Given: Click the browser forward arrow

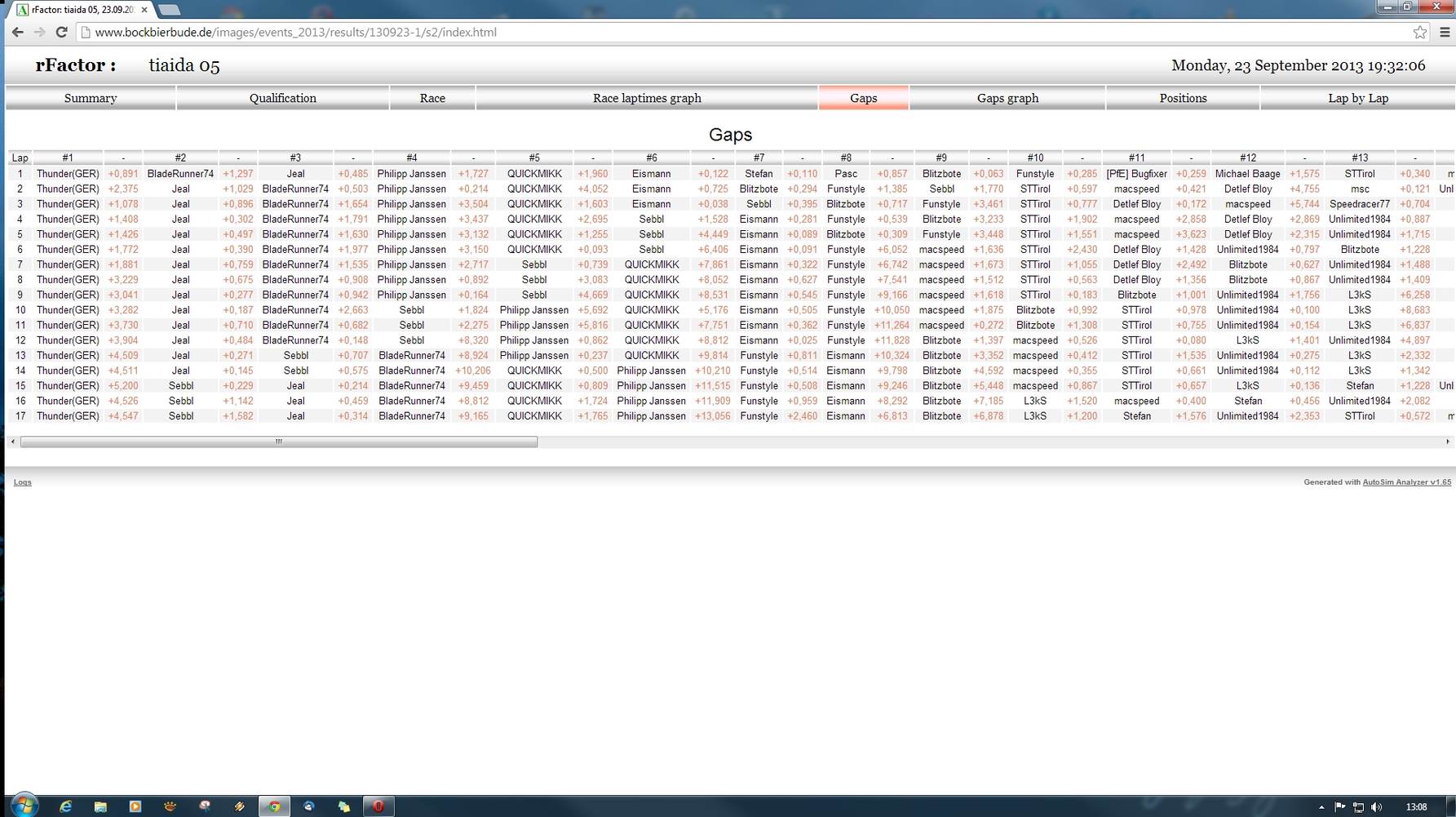Looking at the screenshot, I should (39, 33).
